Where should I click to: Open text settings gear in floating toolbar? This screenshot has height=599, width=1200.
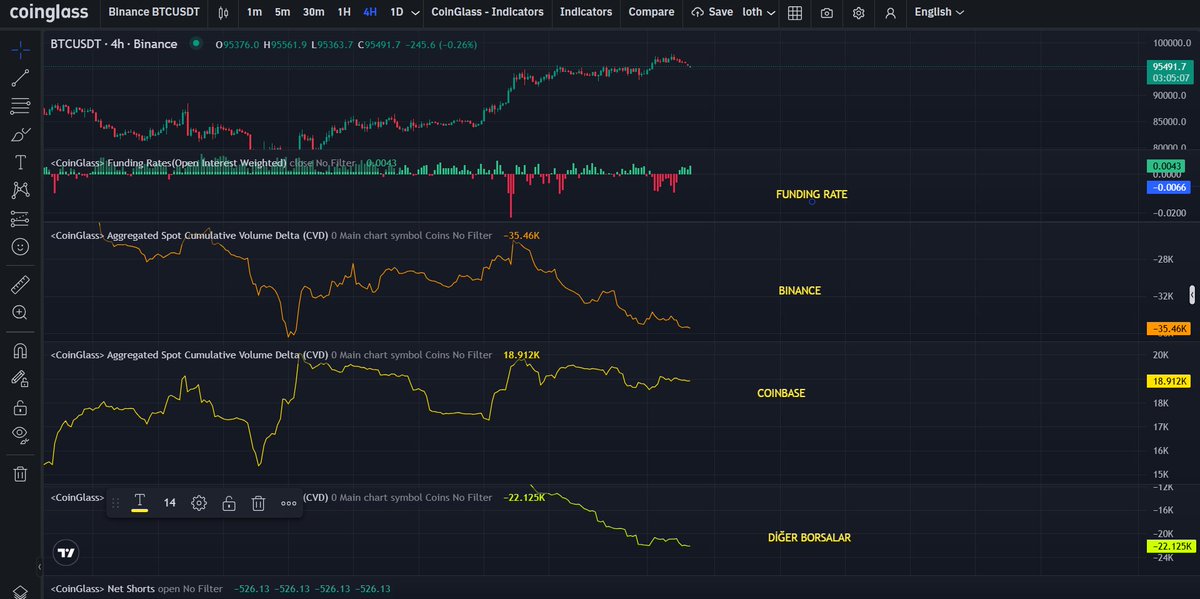(x=199, y=503)
